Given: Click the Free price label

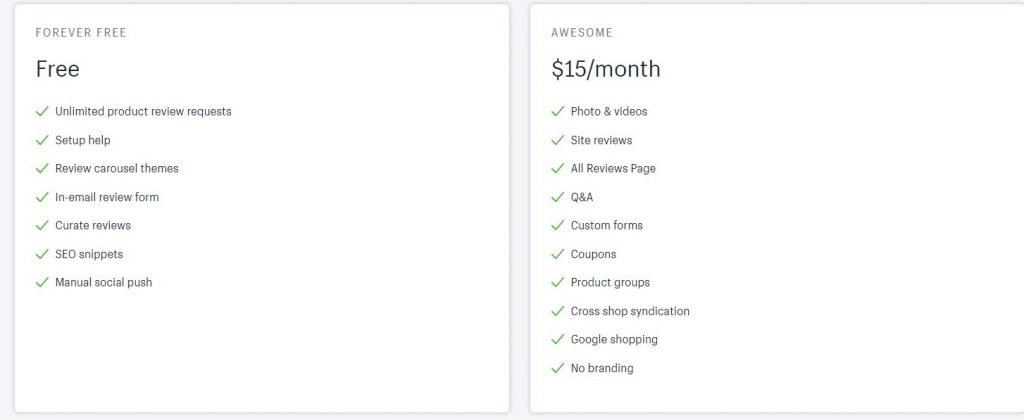Looking at the screenshot, I should pos(57,69).
